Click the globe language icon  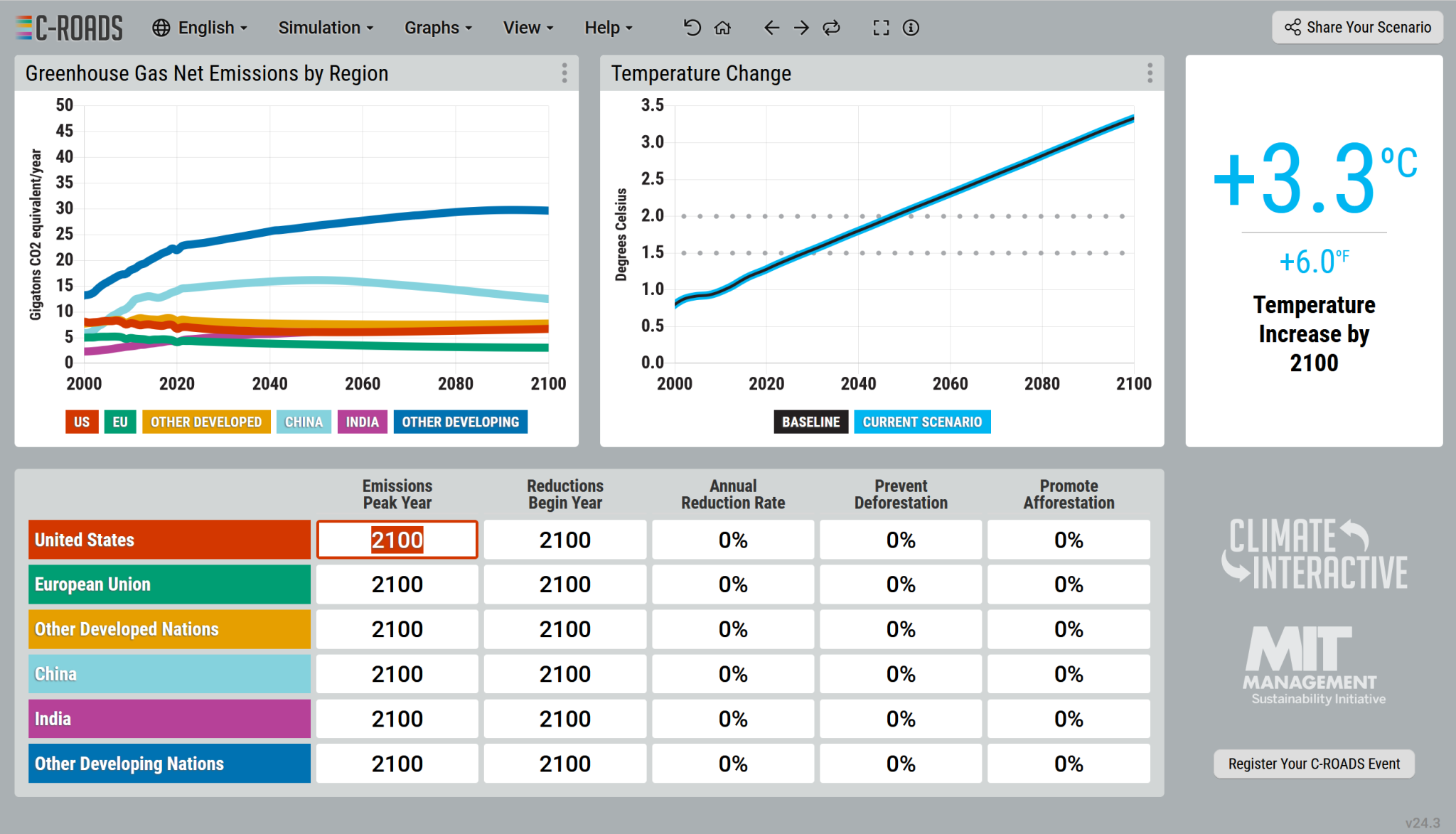[x=161, y=28]
